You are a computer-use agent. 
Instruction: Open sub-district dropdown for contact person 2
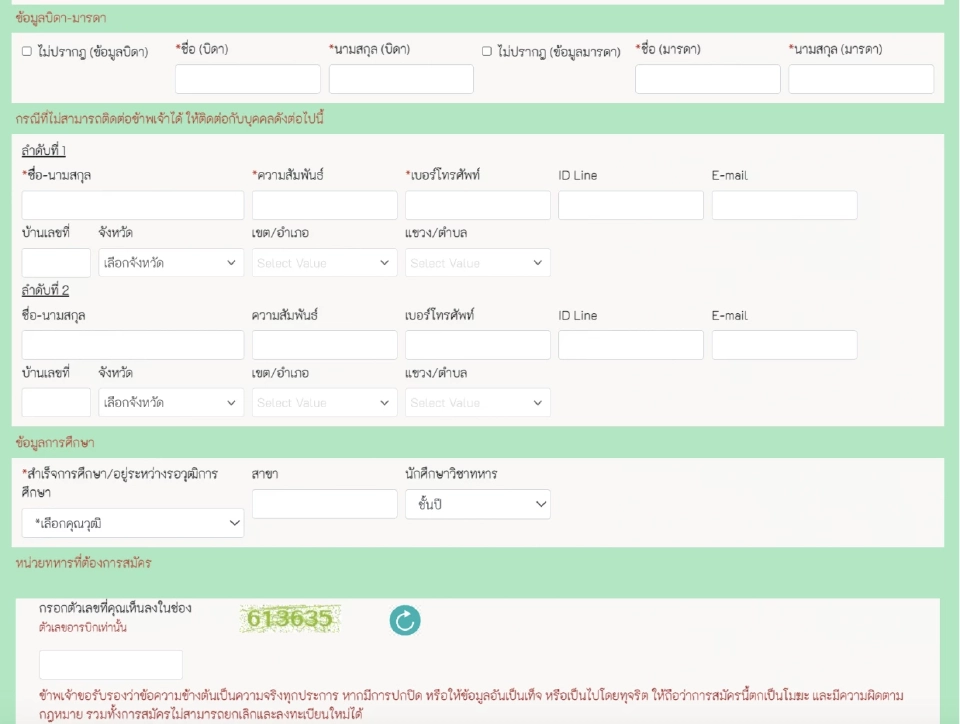coord(477,403)
